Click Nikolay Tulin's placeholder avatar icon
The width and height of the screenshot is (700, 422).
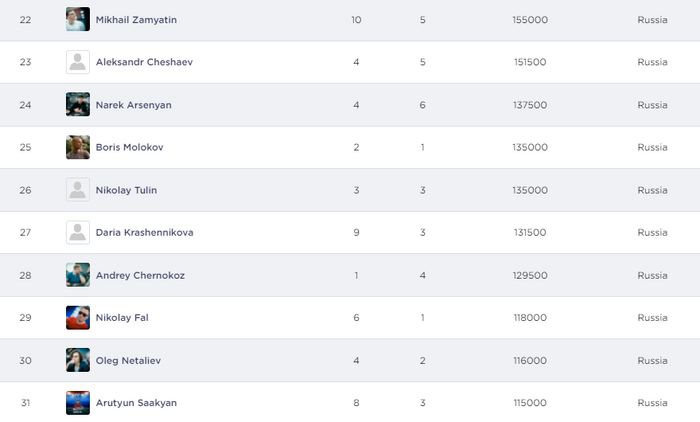(78, 190)
